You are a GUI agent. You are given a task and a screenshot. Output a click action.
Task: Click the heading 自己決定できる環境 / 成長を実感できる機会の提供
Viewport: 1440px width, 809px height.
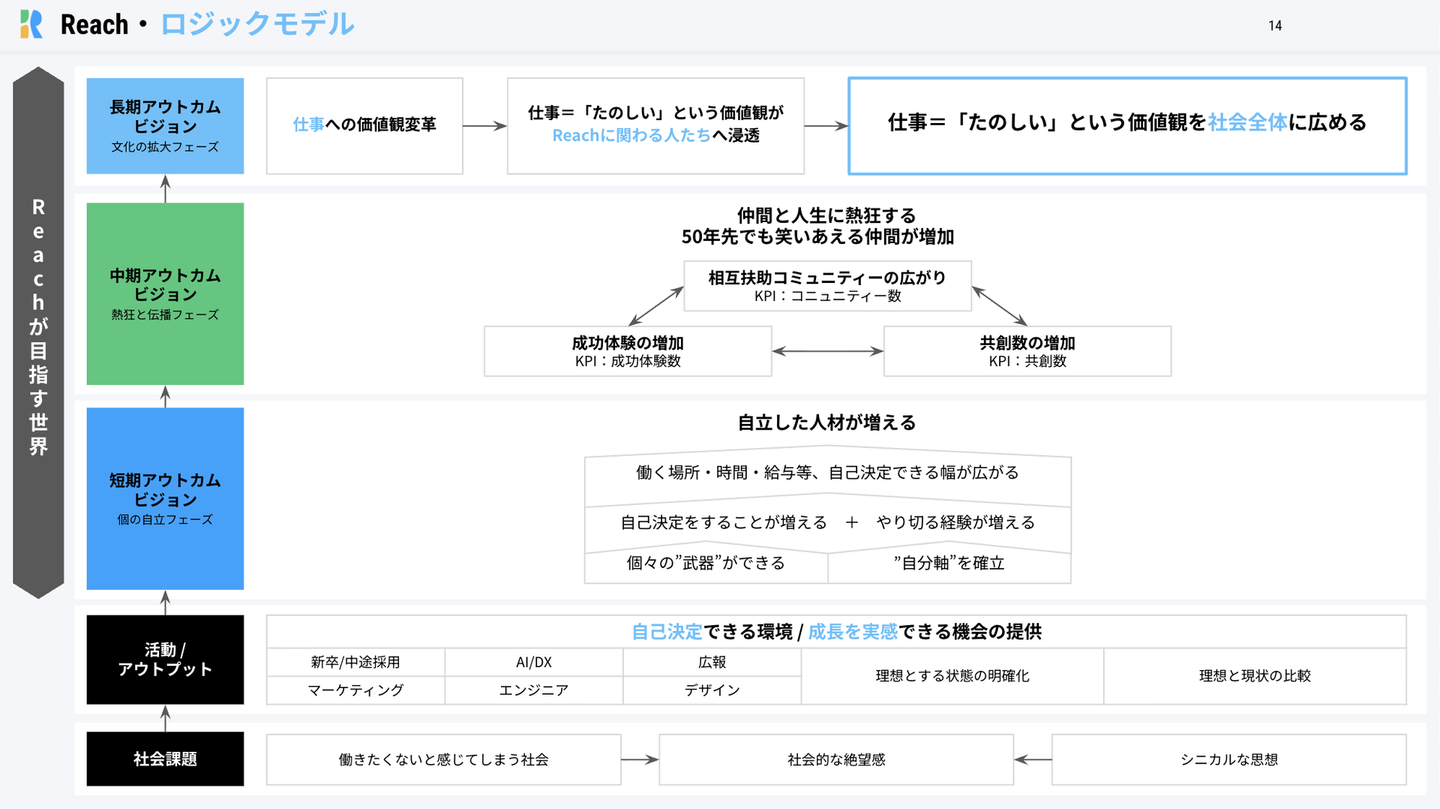coord(836,632)
